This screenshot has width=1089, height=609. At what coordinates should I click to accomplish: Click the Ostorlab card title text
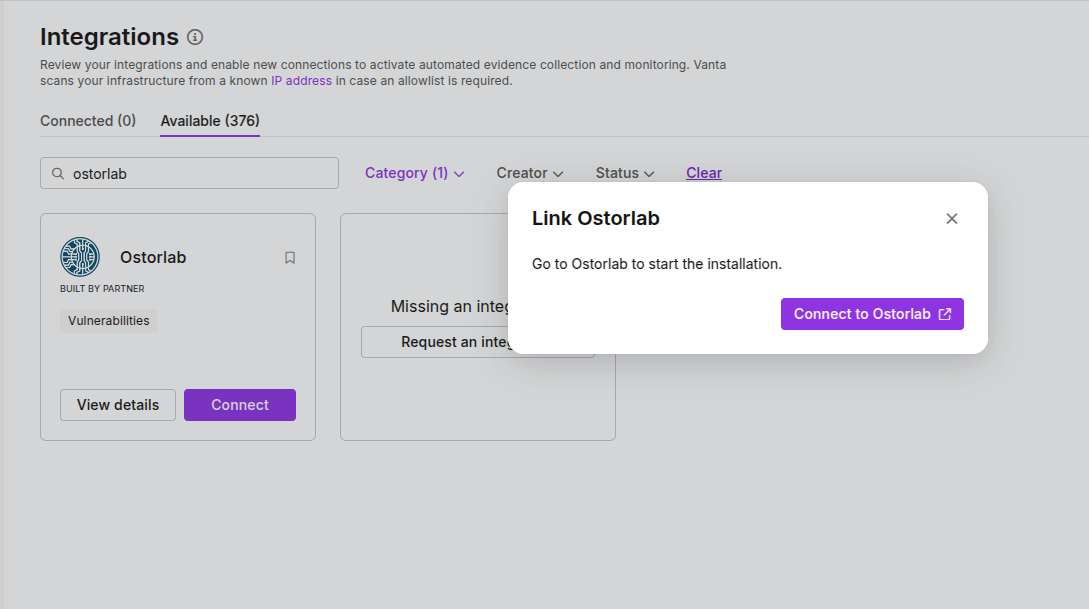coord(153,257)
